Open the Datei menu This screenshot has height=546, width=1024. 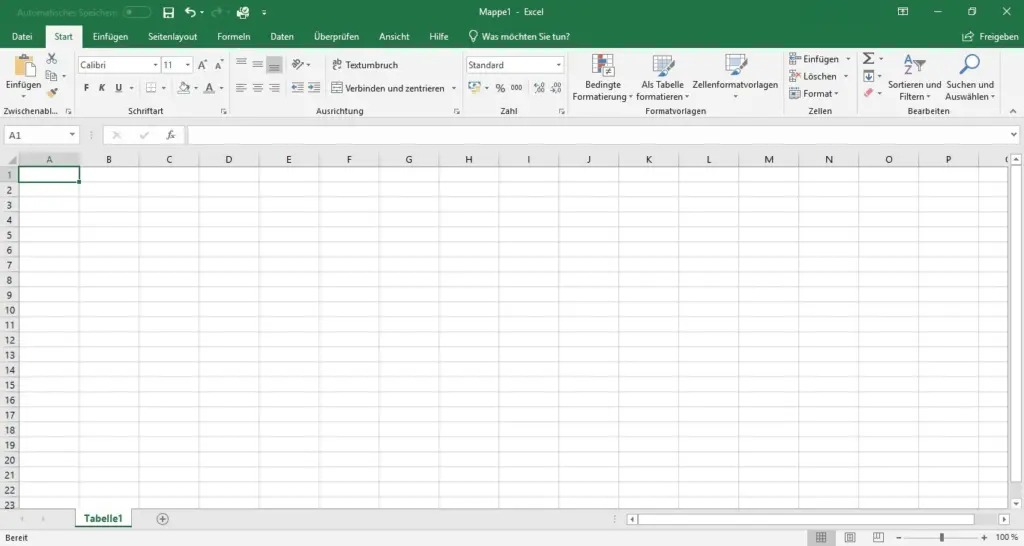click(22, 37)
